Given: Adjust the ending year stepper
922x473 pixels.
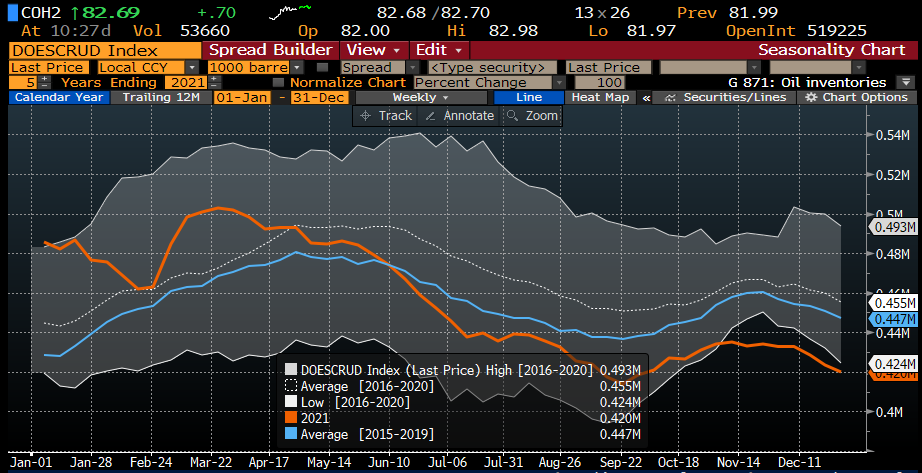Looking at the screenshot, I should [x=215, y=82].
